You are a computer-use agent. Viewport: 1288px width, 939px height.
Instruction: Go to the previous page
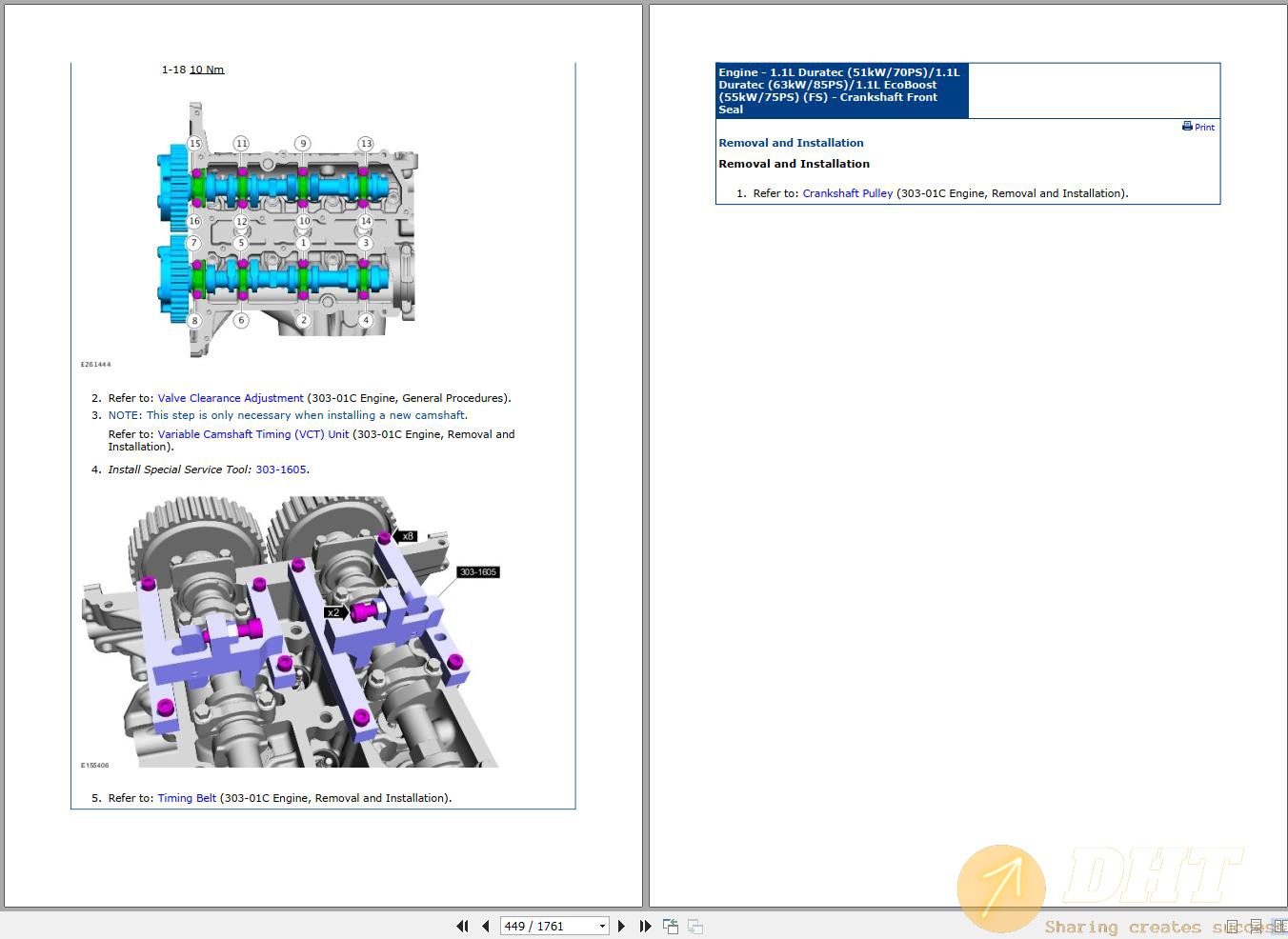486,926
